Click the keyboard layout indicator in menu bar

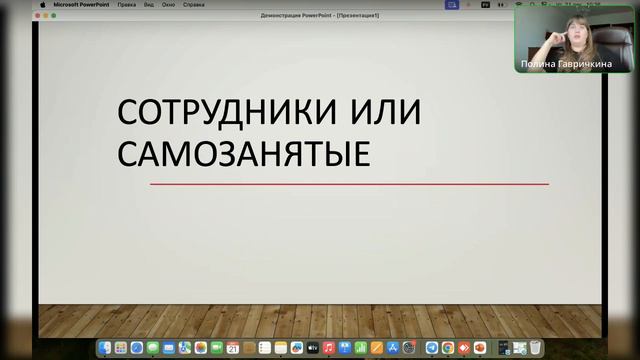(x=485, y=5)
